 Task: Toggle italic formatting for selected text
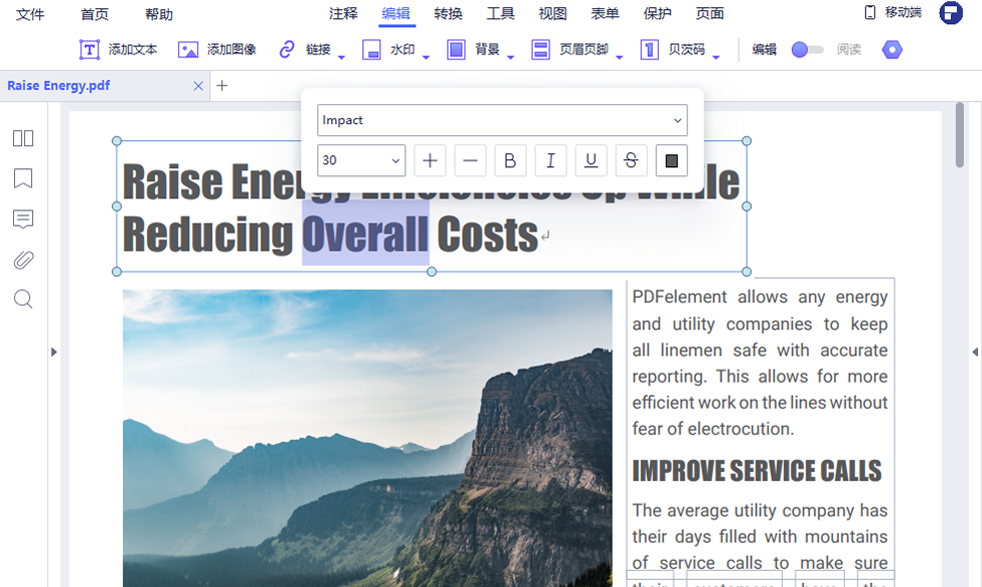click(550, 160)
